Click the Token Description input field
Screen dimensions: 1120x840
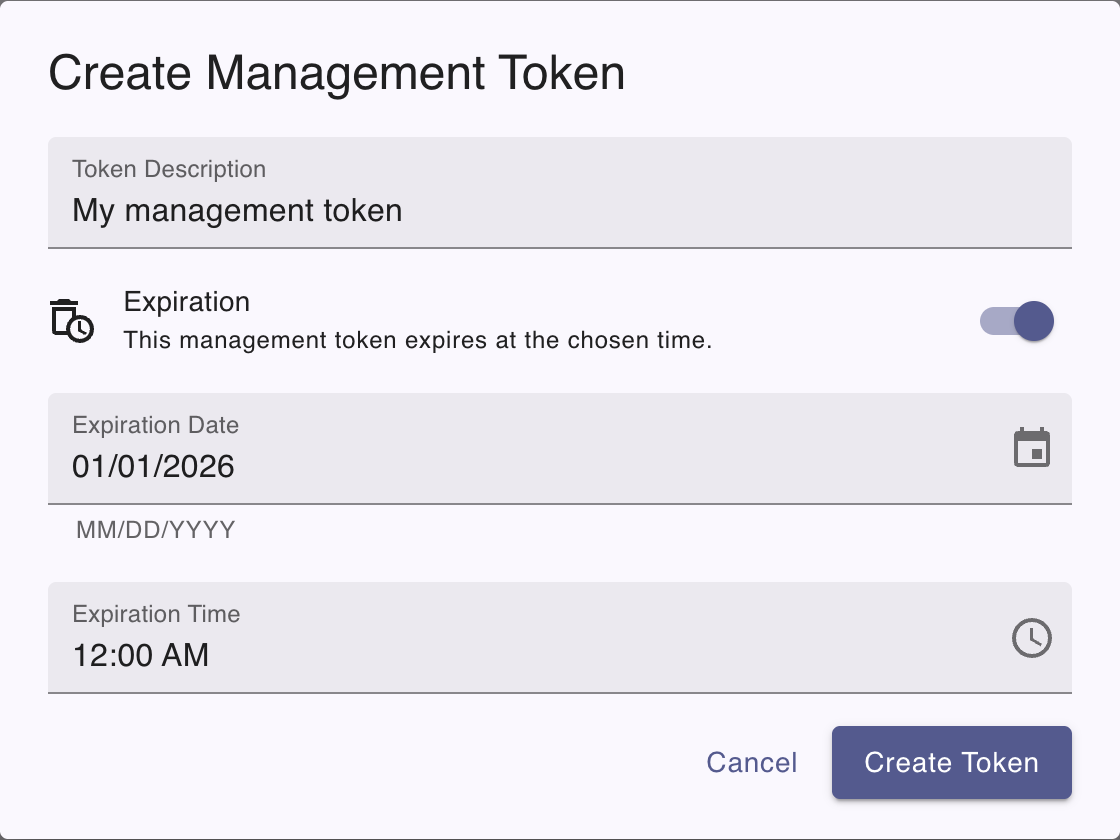click(x=400, y=193)
